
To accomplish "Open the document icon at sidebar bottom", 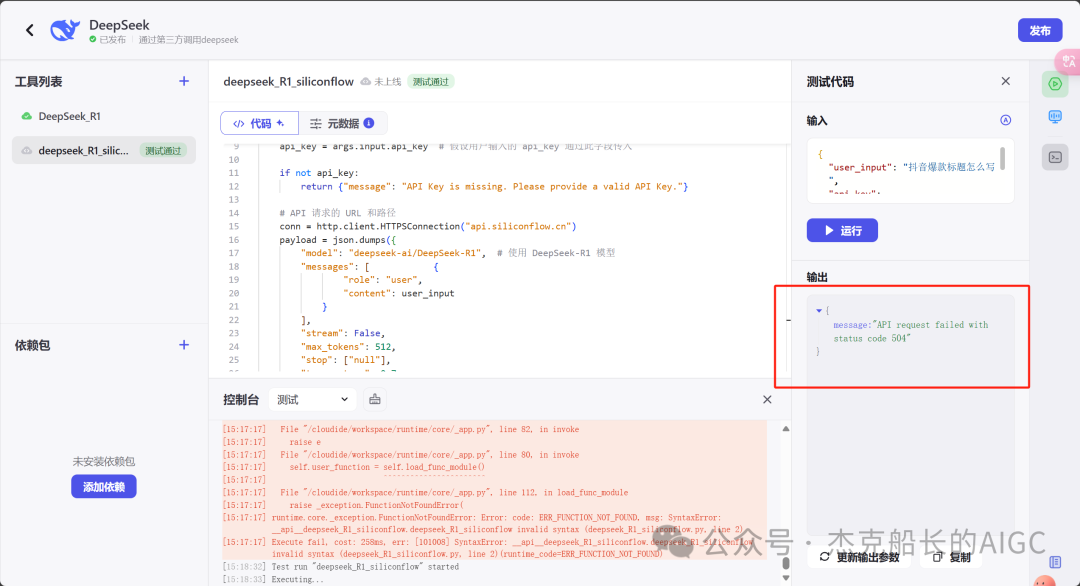I will point(1055,562).
